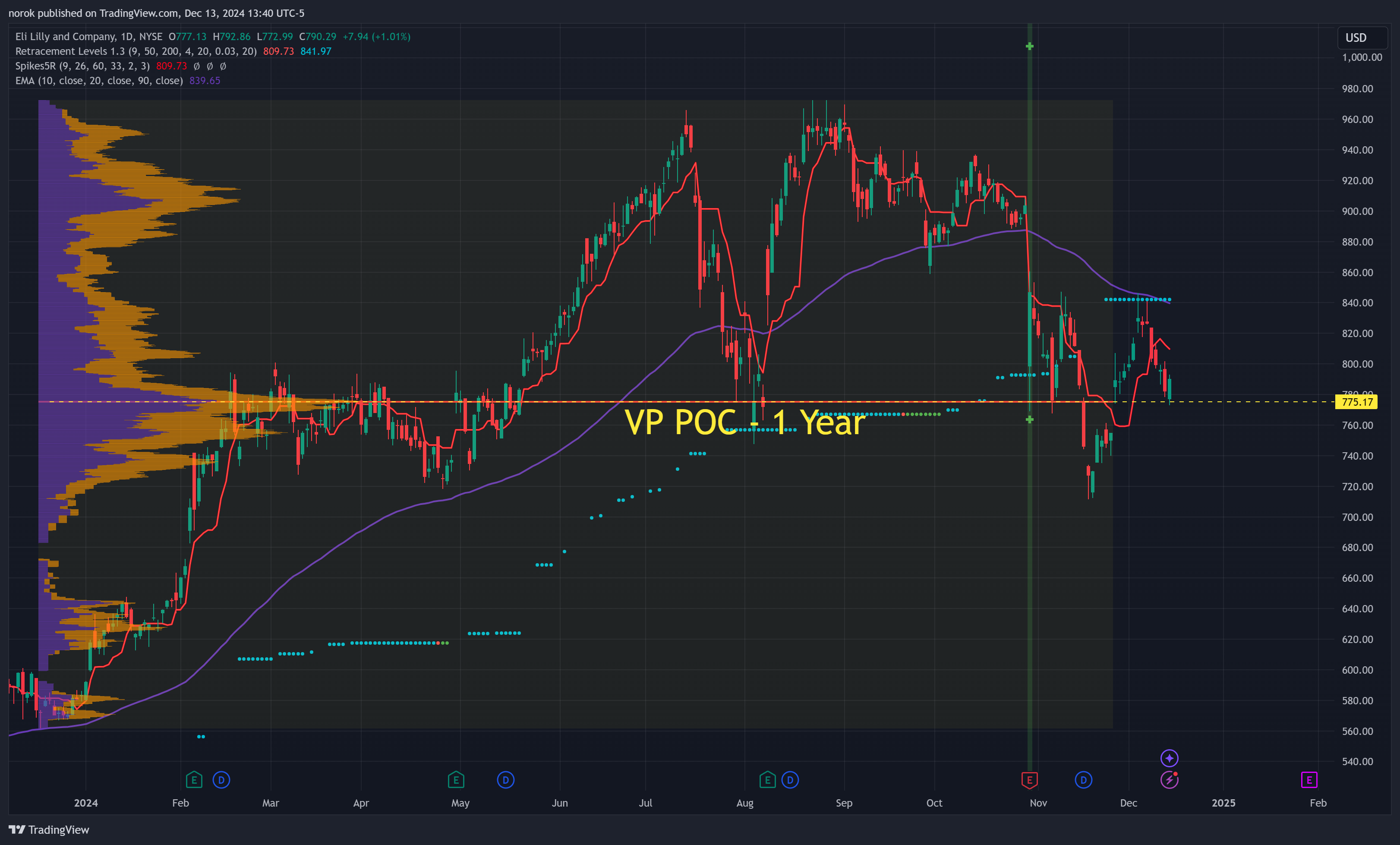Click the Retracement value 841.97 in the legend
The width and height of the screenshot is (1400, 845).
pyautogui.click(x=316, y=51)
